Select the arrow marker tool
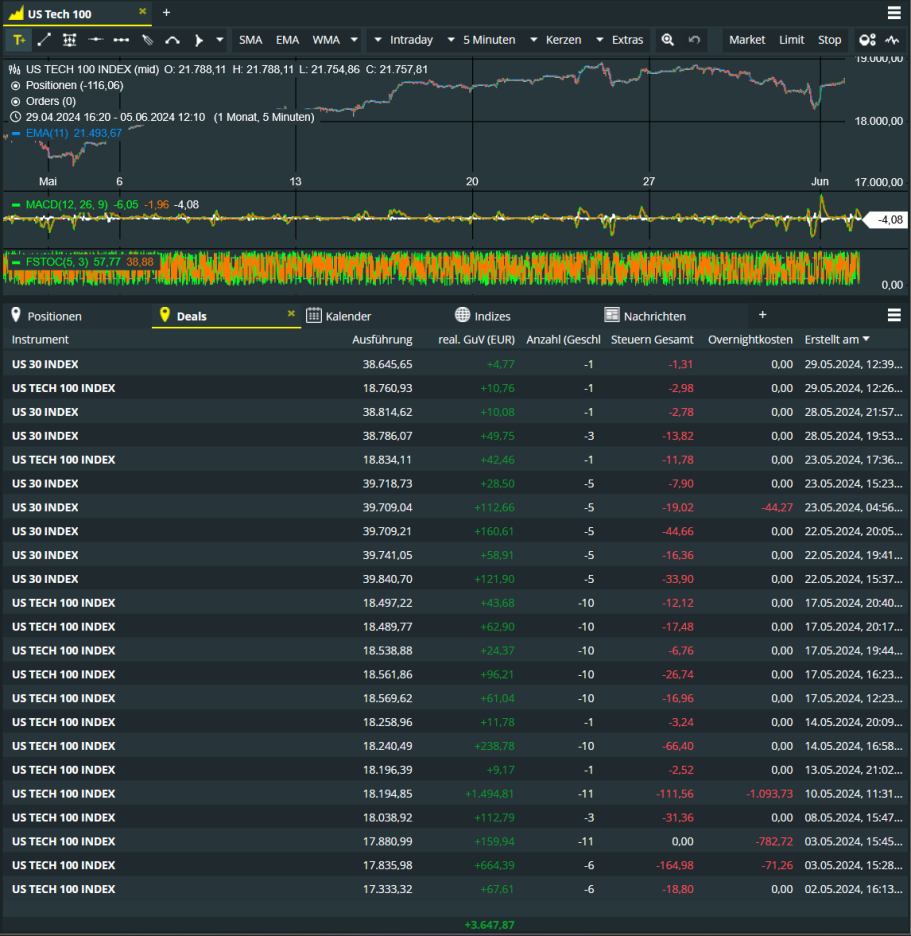 click(198, 40)
